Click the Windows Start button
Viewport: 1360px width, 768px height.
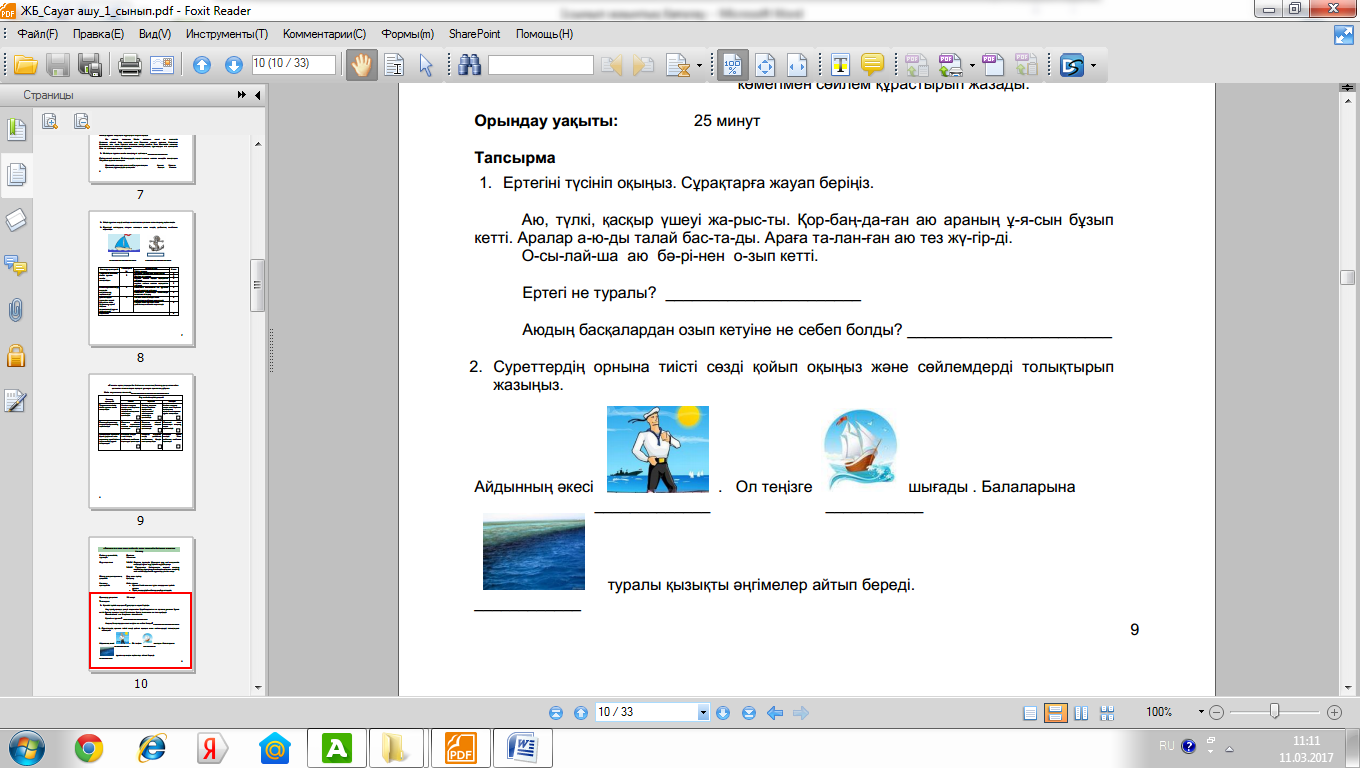point(27,747)
